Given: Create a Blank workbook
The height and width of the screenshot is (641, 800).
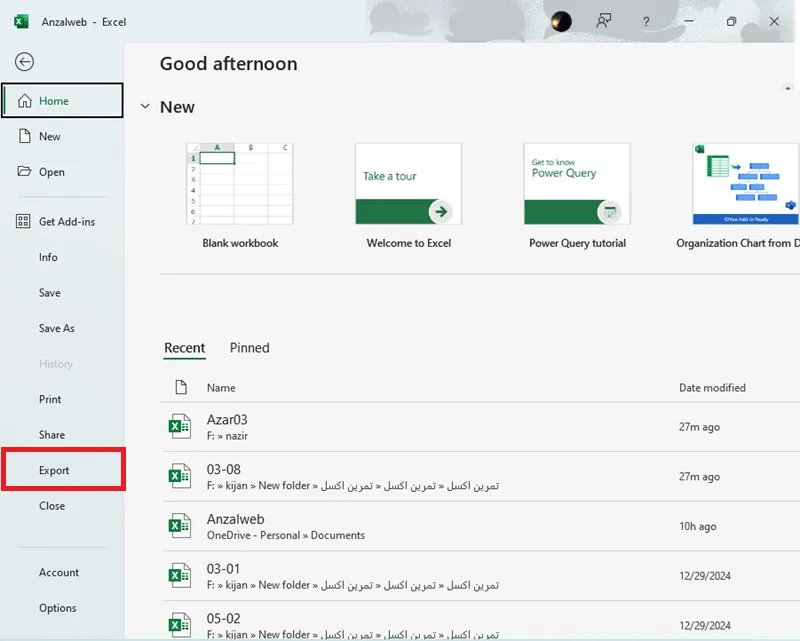Looking at the screenshot, I should [240, 197].
